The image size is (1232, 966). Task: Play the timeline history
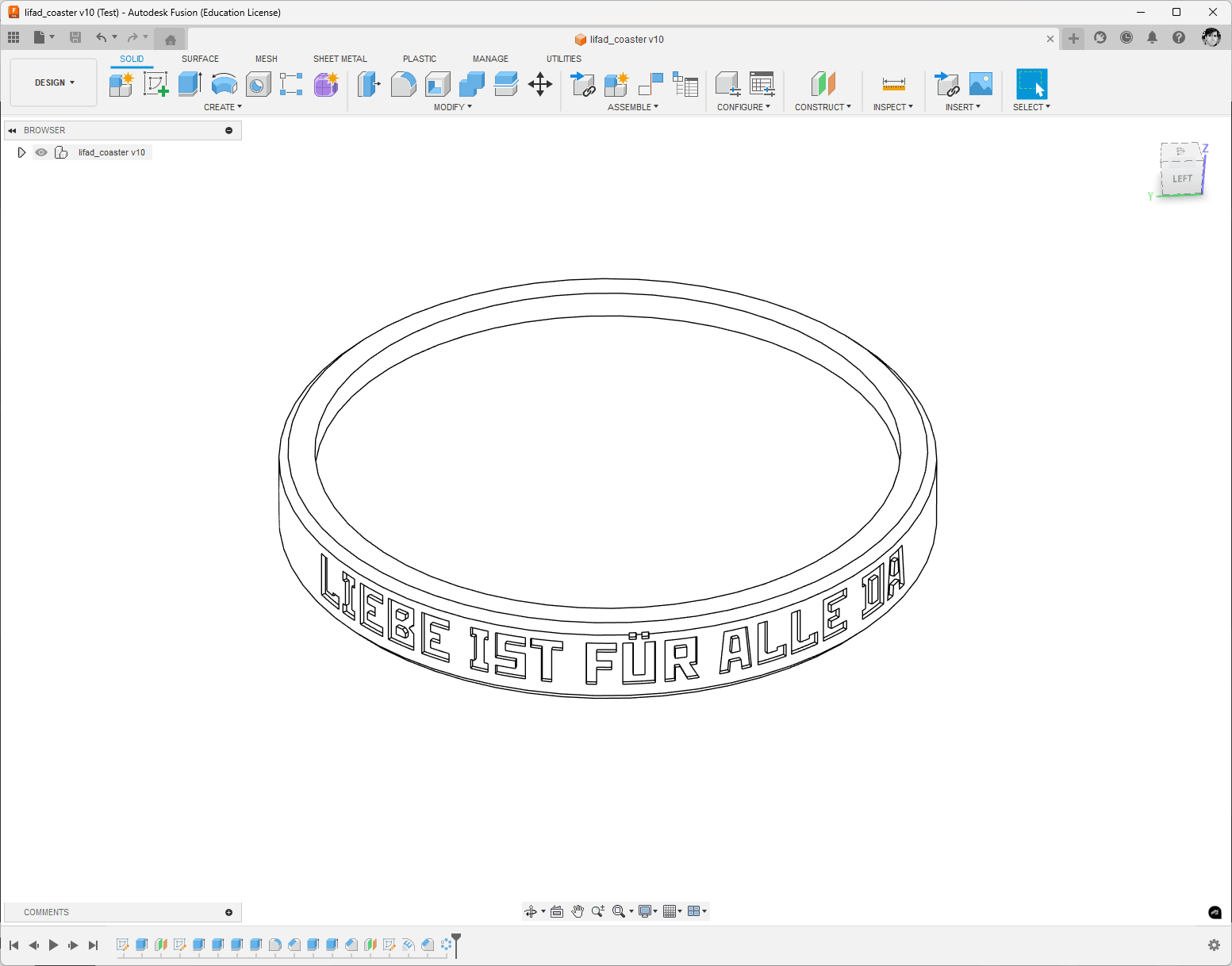click(53, 945)
